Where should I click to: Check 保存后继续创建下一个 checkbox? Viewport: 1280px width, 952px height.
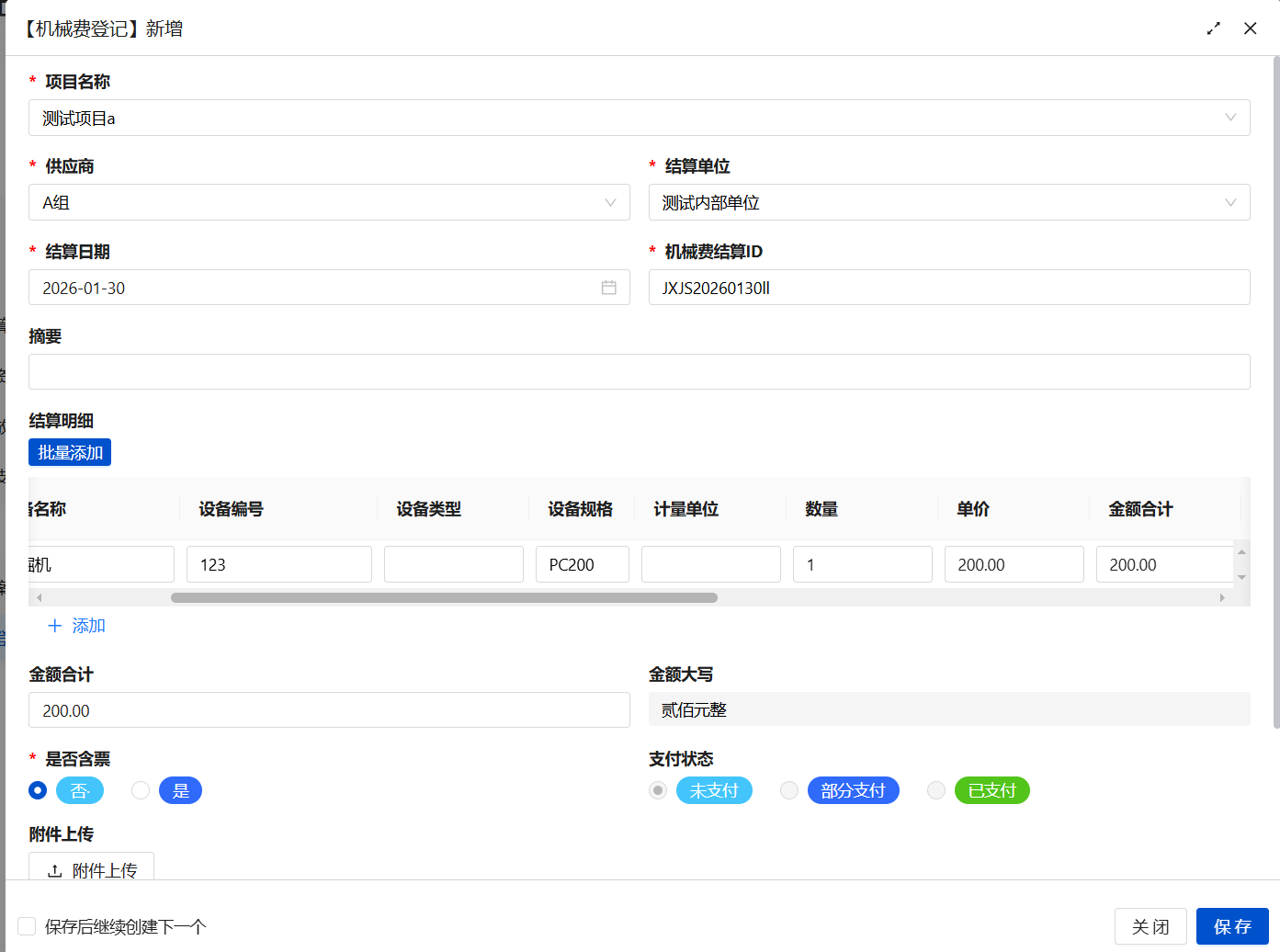click(27, 926)
